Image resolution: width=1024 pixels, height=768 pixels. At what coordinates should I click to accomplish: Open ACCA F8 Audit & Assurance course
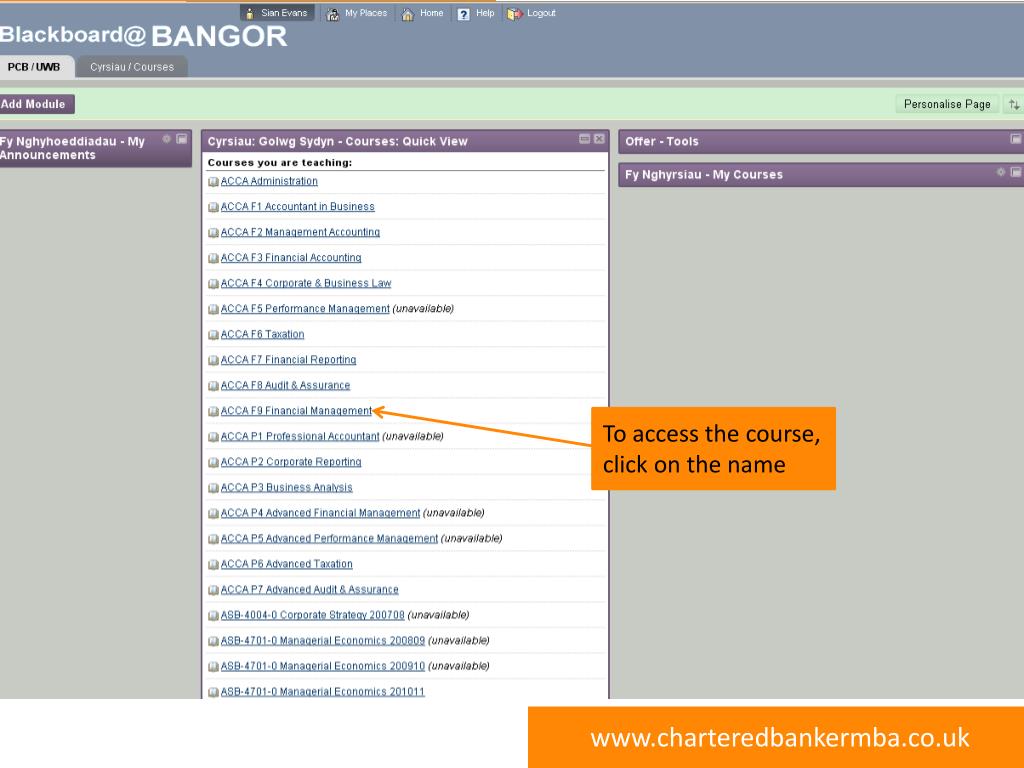click(x=285, y=385)
